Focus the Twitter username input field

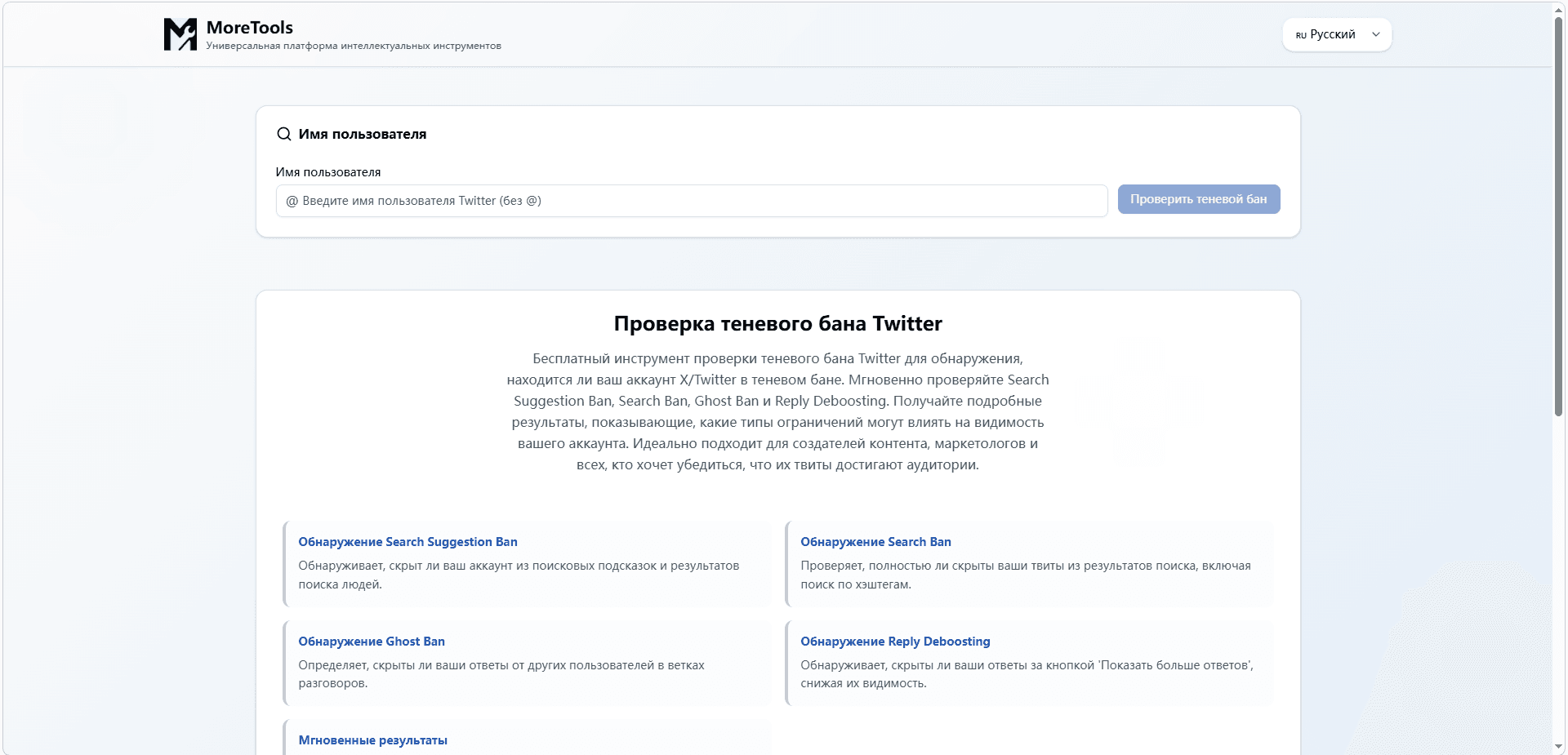[691, 201]
